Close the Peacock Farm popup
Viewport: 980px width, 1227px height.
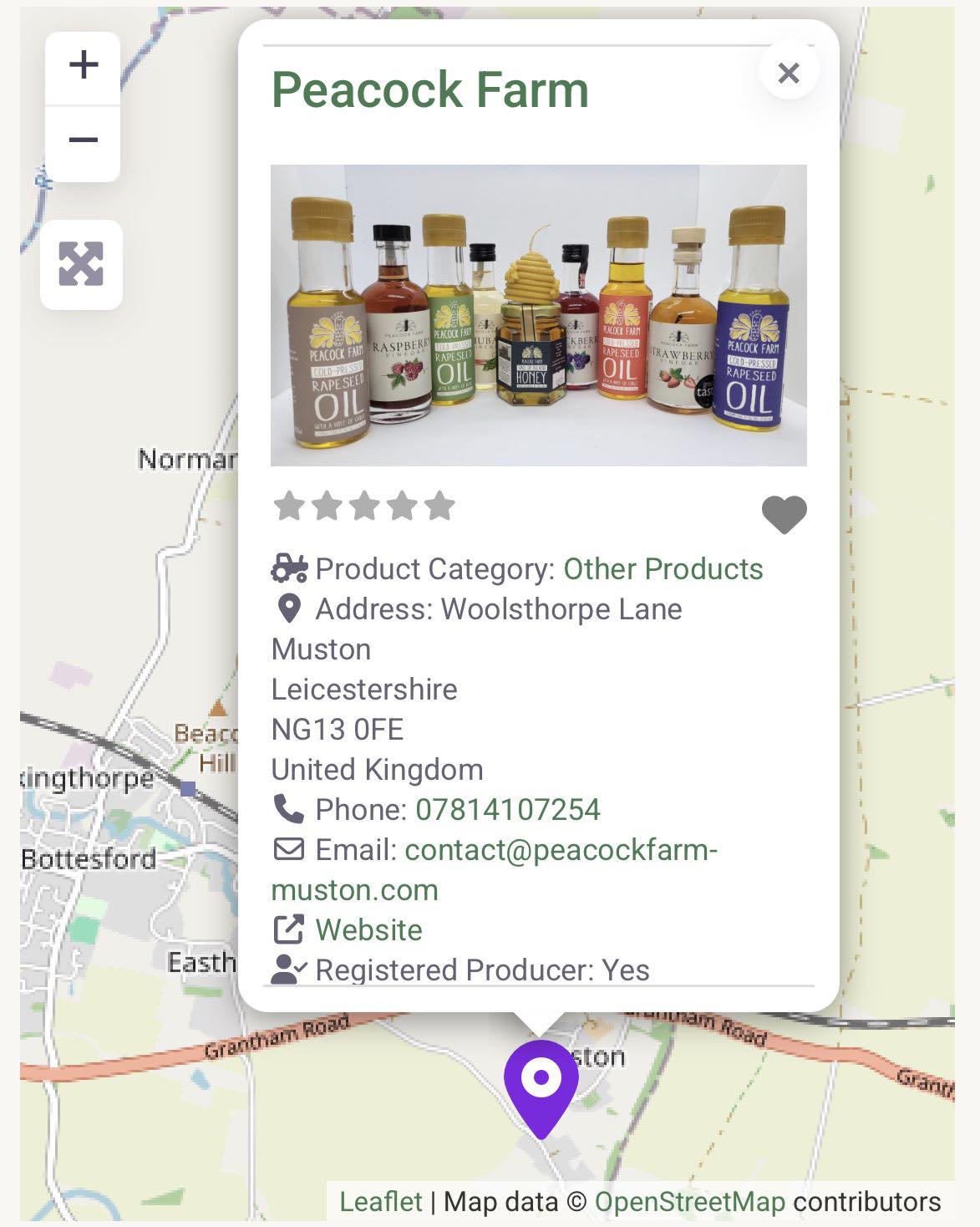[789, 73]
